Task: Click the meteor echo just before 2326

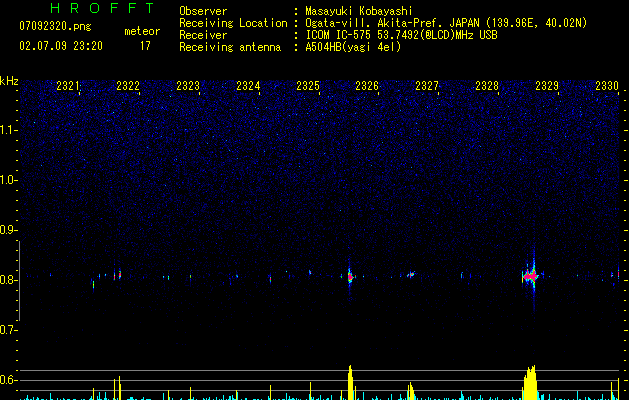Action: coord(350,276)
